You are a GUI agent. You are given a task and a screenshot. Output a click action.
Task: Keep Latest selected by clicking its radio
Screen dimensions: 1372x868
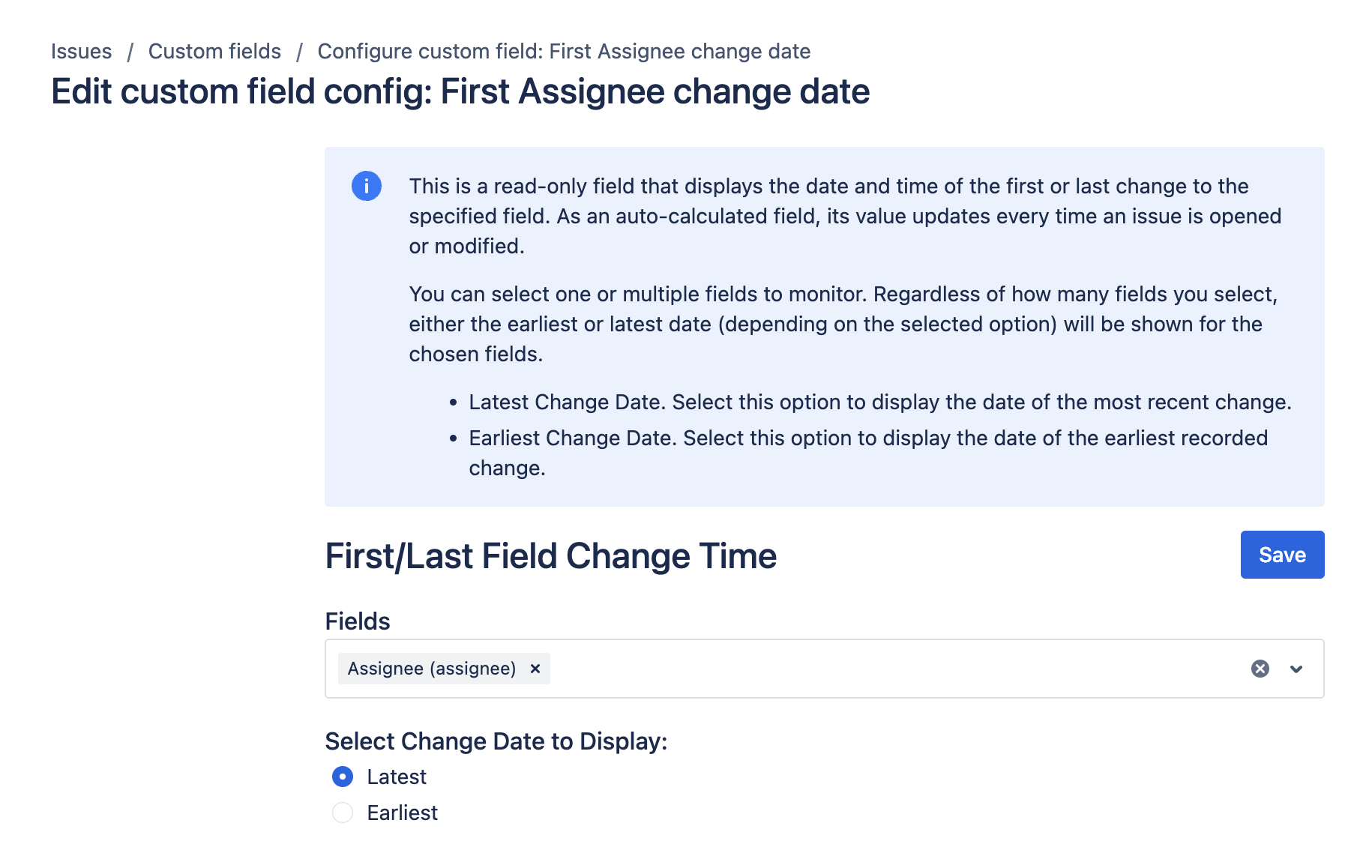click(342, 777)
